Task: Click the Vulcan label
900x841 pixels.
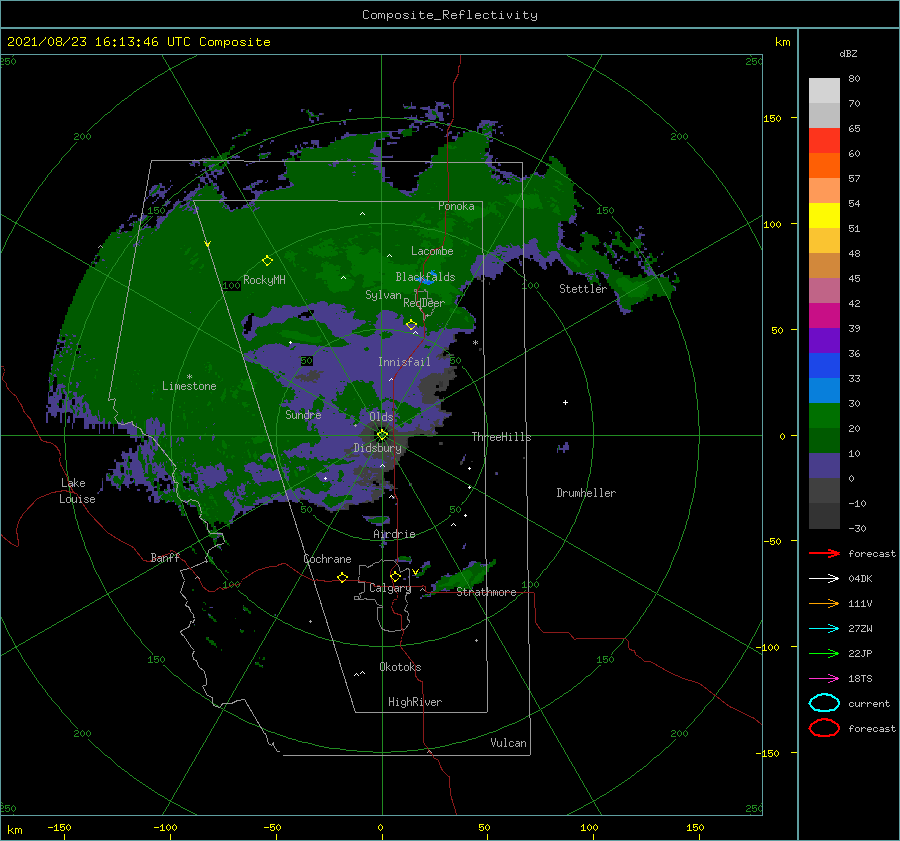Action: (x=508, y=743)
